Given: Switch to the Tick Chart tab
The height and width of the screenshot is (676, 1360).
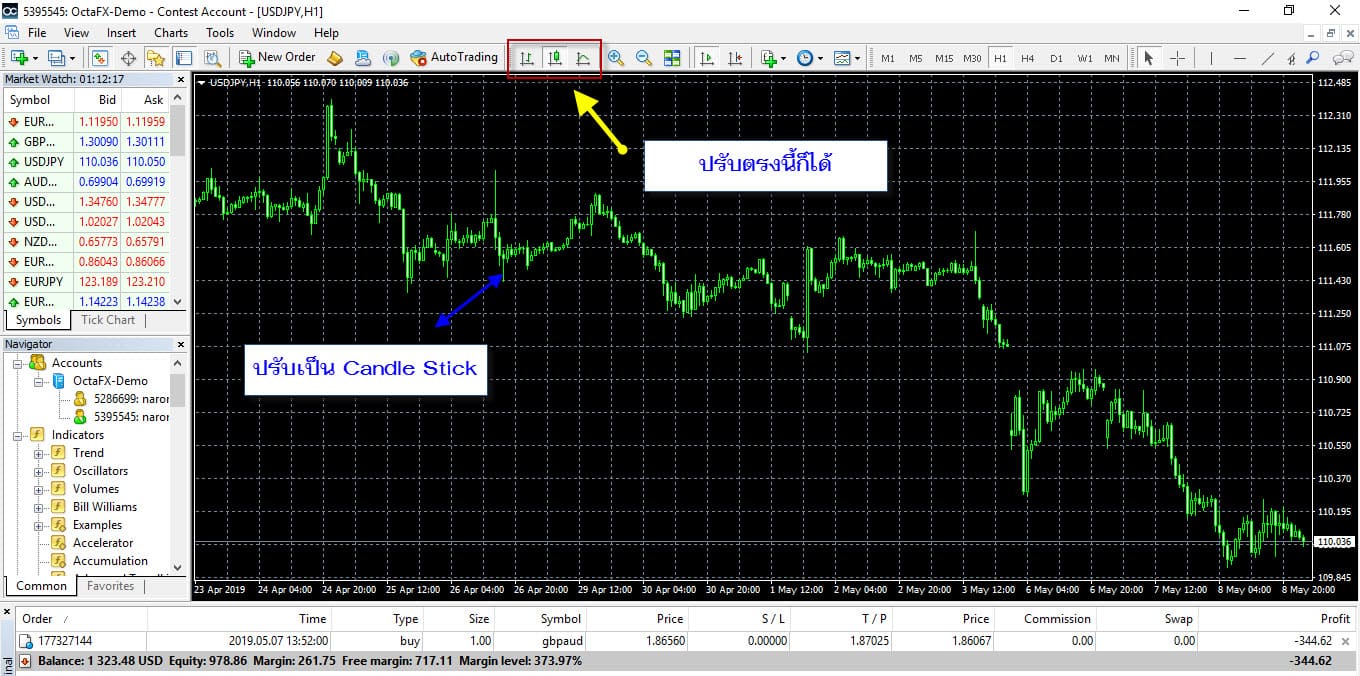Looking at the screenshot, I should (107, 320).
